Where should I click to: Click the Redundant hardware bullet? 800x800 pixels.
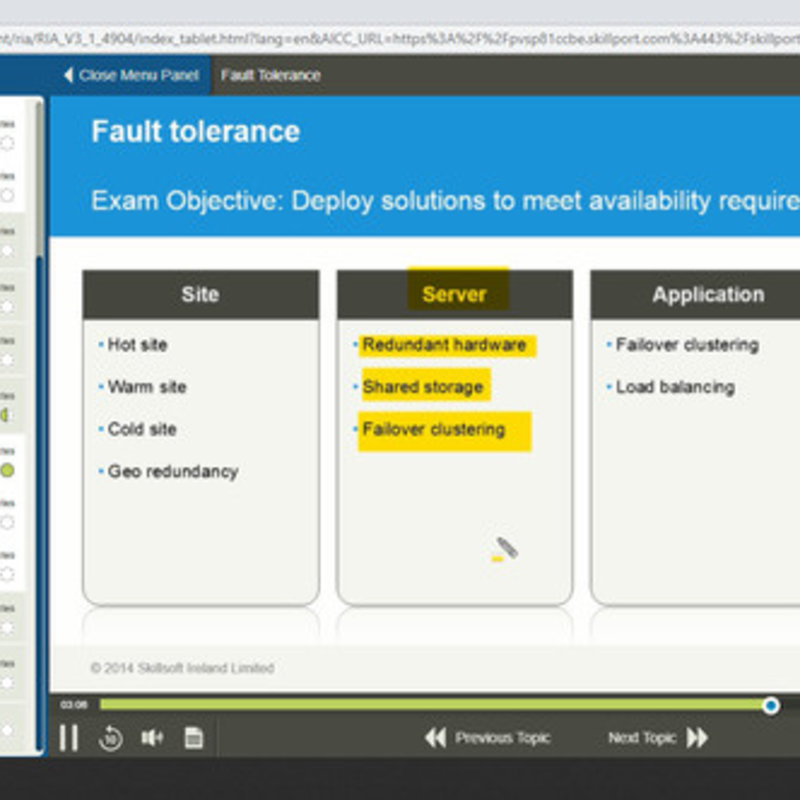[444, 345]
